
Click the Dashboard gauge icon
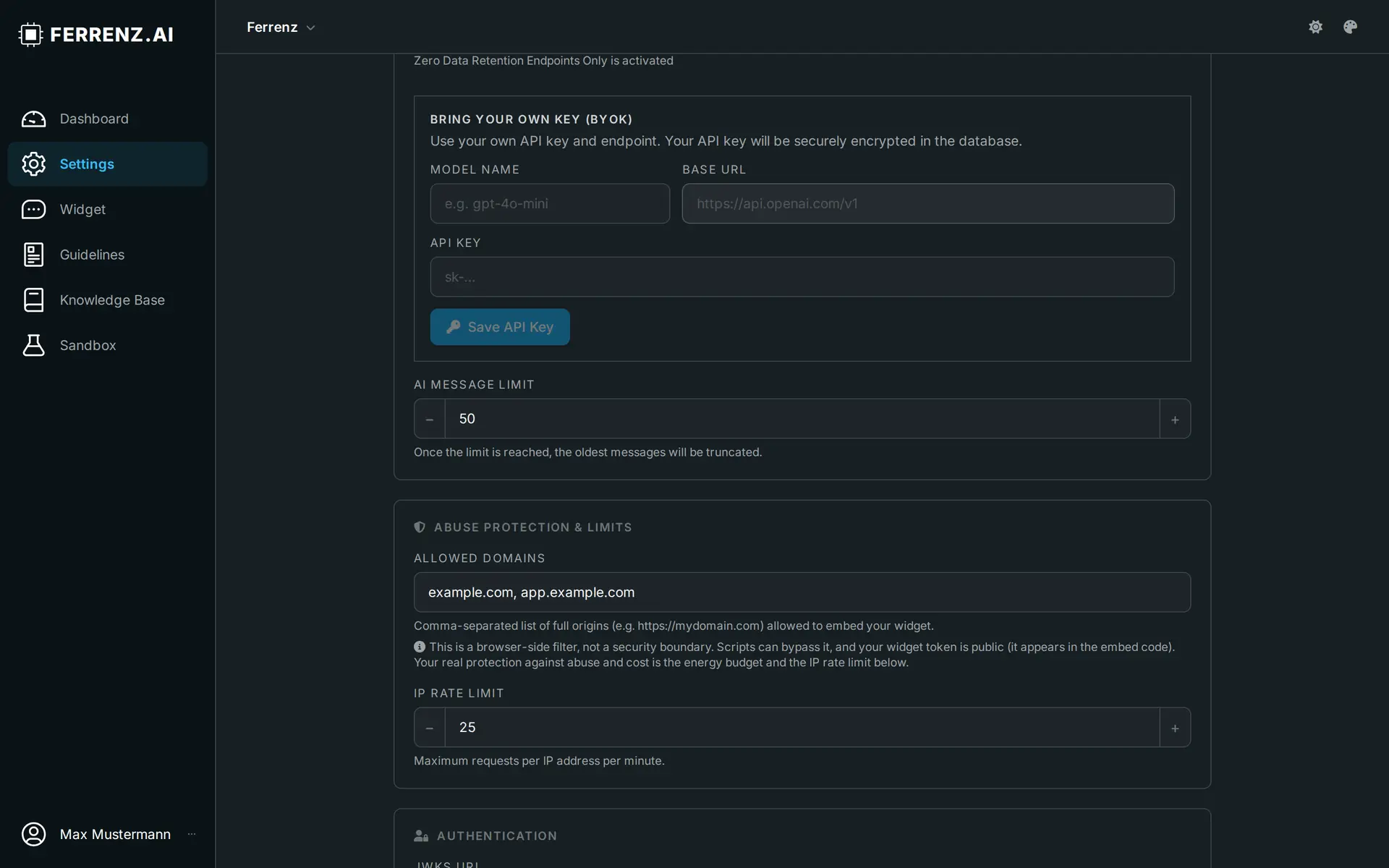(x=33, y=119)
